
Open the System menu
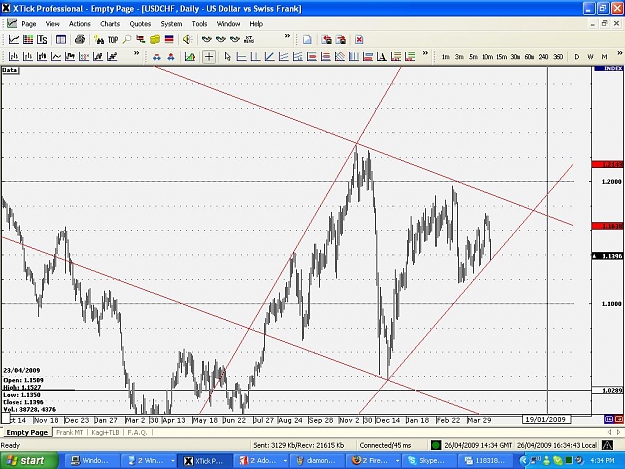171,24
